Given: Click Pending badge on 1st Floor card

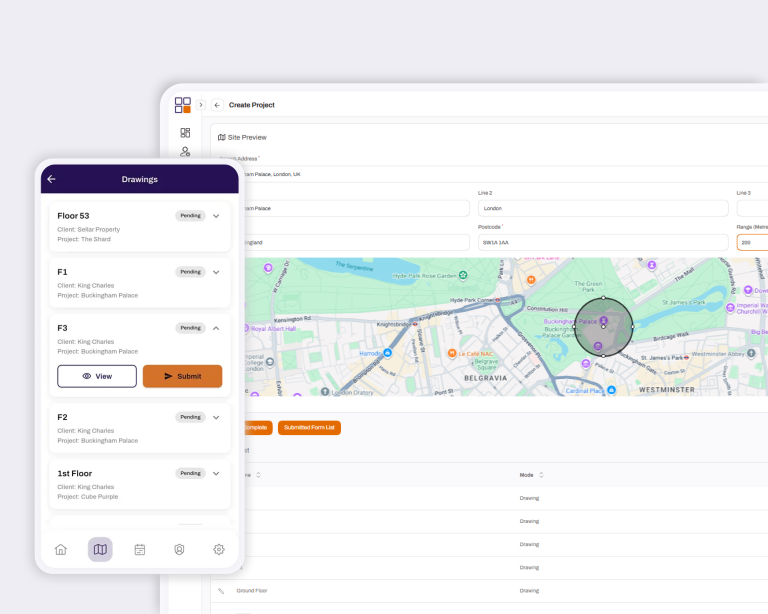Looking at the screenshot, I should (191, 473).
